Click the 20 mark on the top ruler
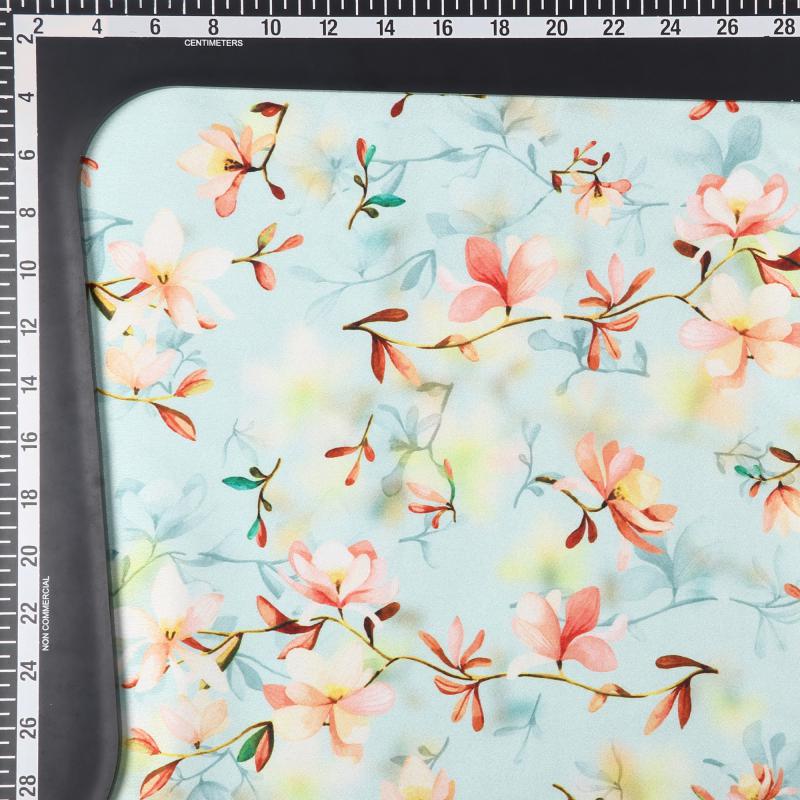The image size is (800, 800). [x=557, y=27]
